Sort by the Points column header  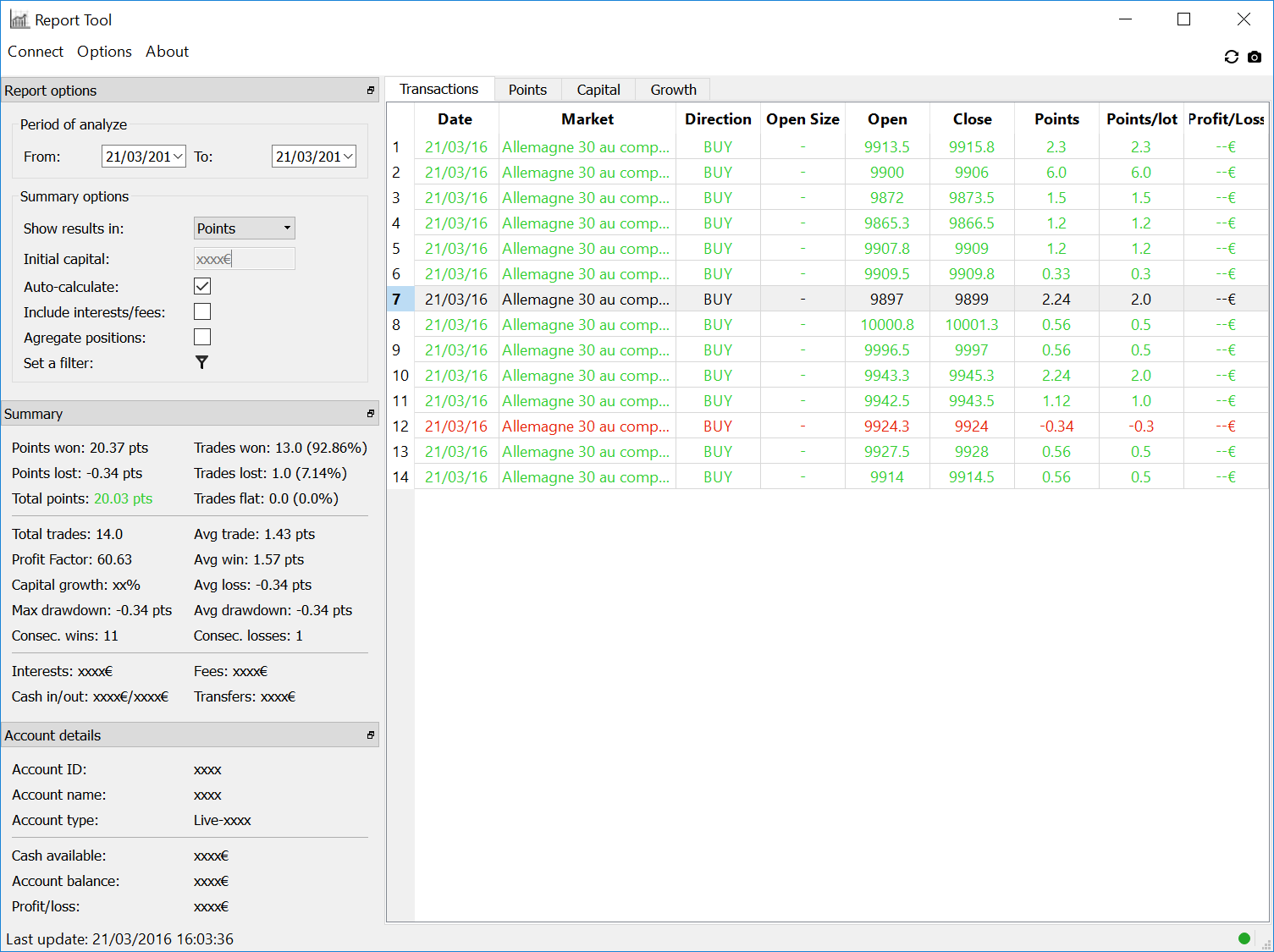(x=1056, y=119)
